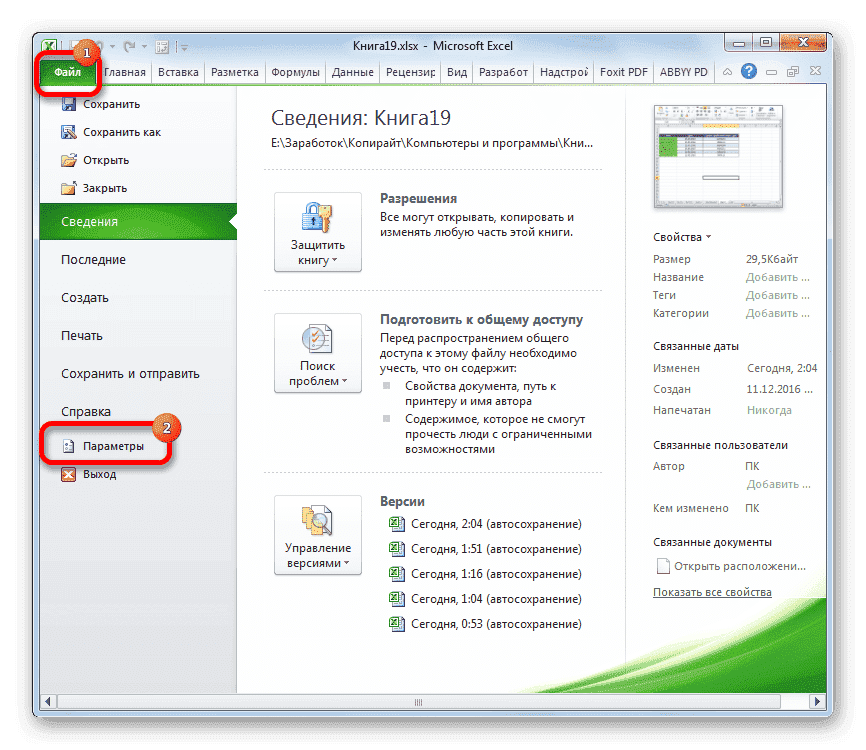Click the Сохранить как icon in sidebar
The width and height of the screenshot is (866, 750).
click(x=69, y=131)
